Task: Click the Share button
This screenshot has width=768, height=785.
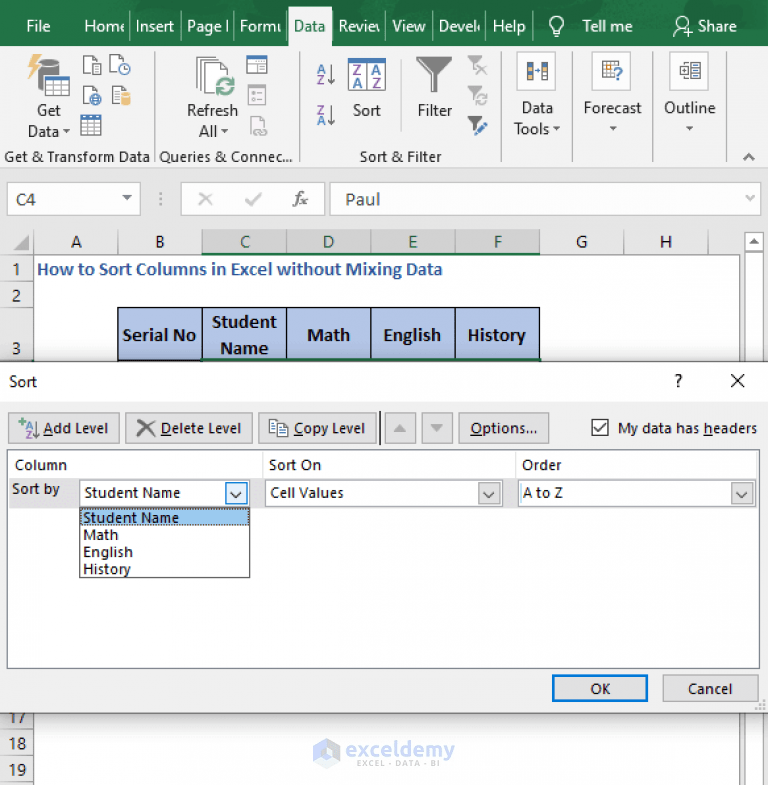Action: click(705, 26)
